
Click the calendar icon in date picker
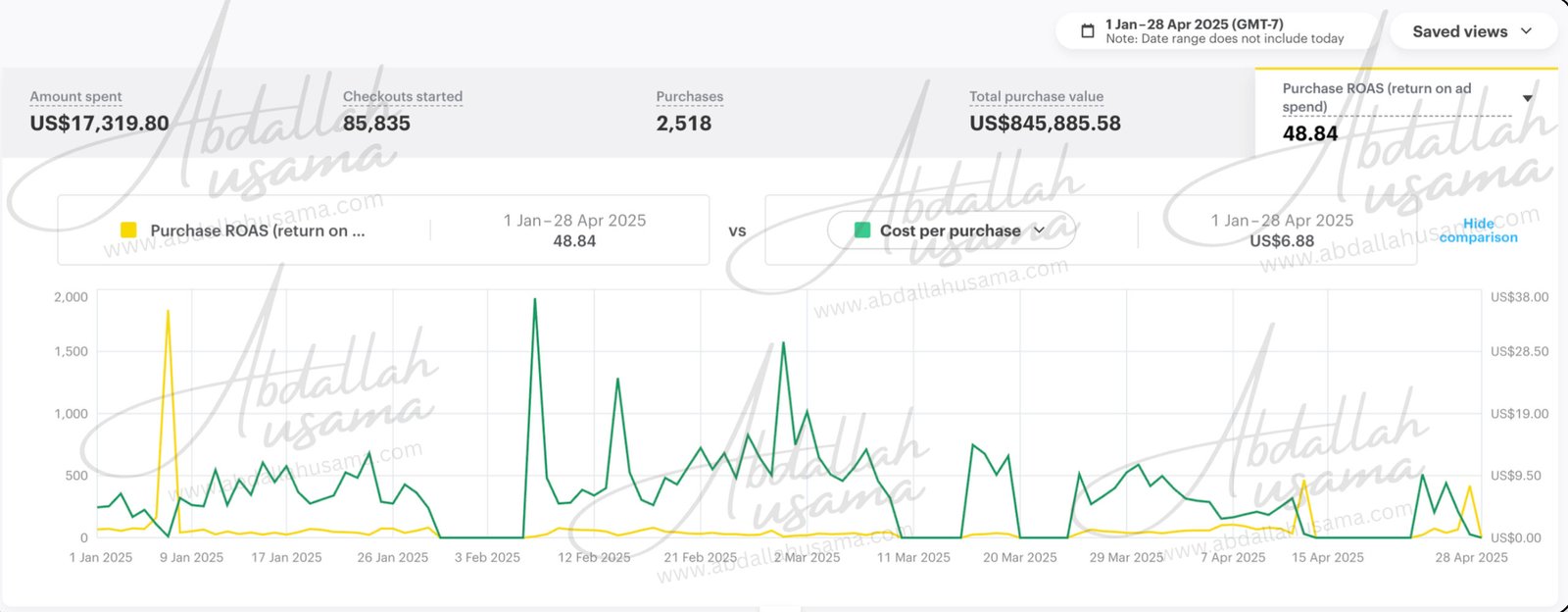coord(1087,31)
